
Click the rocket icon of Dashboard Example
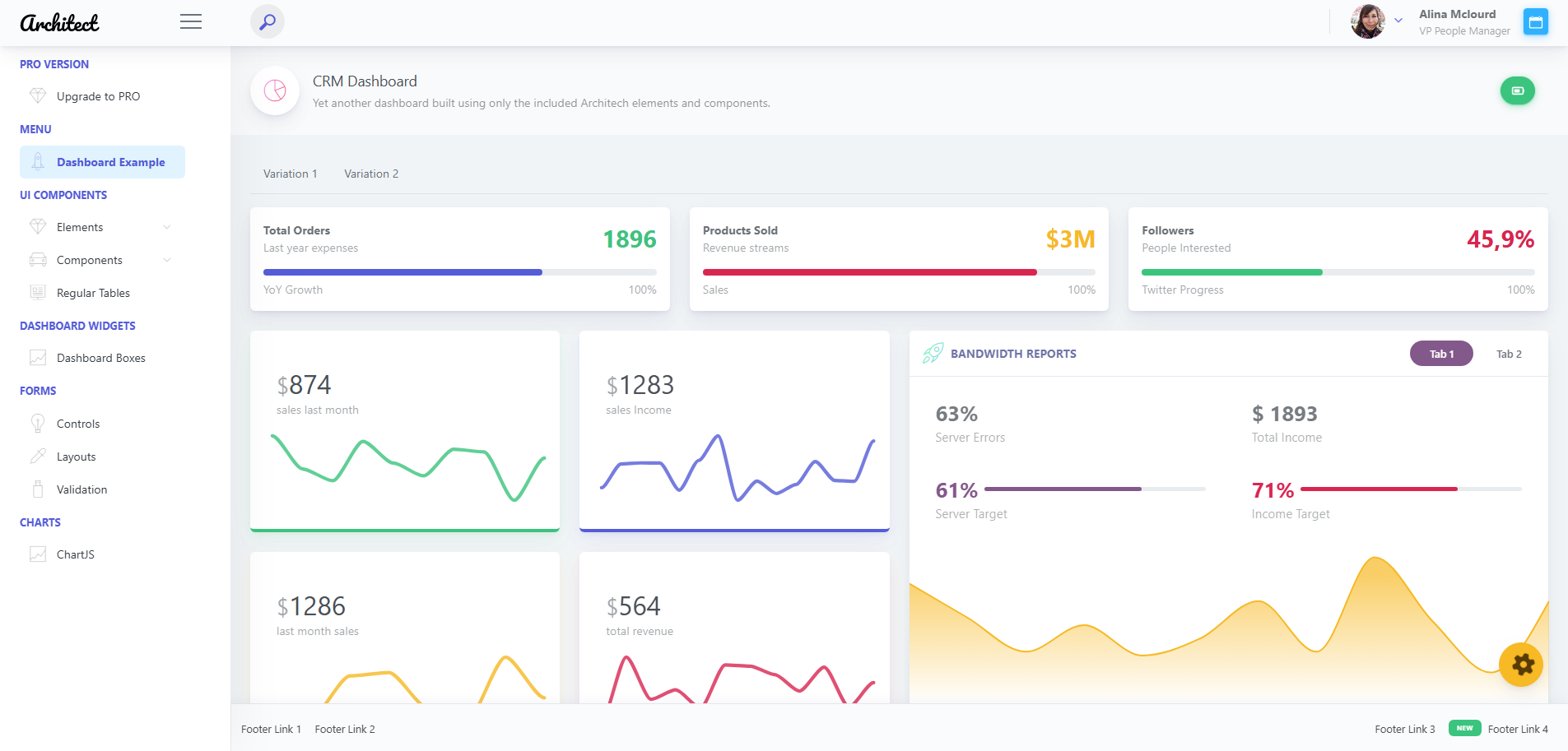[x=38, y=162]
